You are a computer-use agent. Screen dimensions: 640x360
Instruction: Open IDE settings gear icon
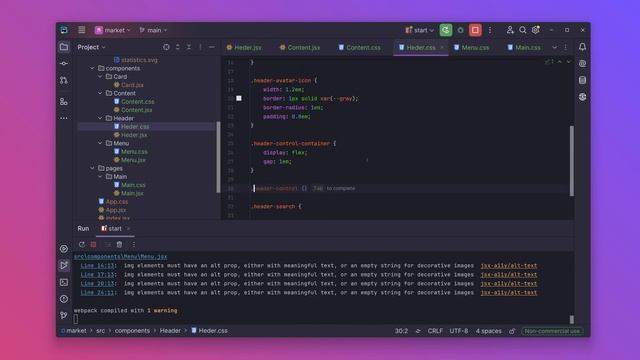tap(536, 30)
